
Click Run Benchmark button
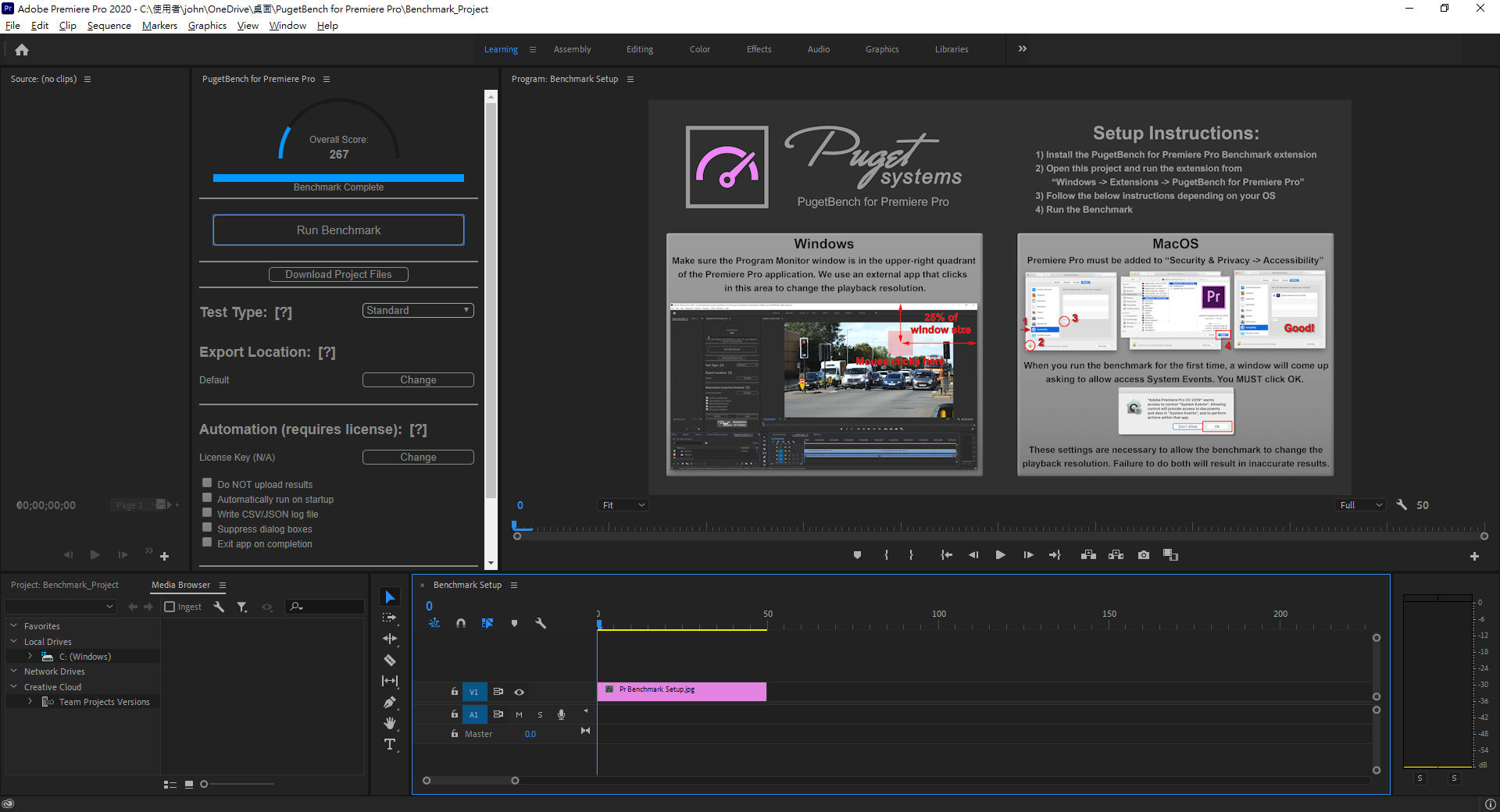point(338,230)
